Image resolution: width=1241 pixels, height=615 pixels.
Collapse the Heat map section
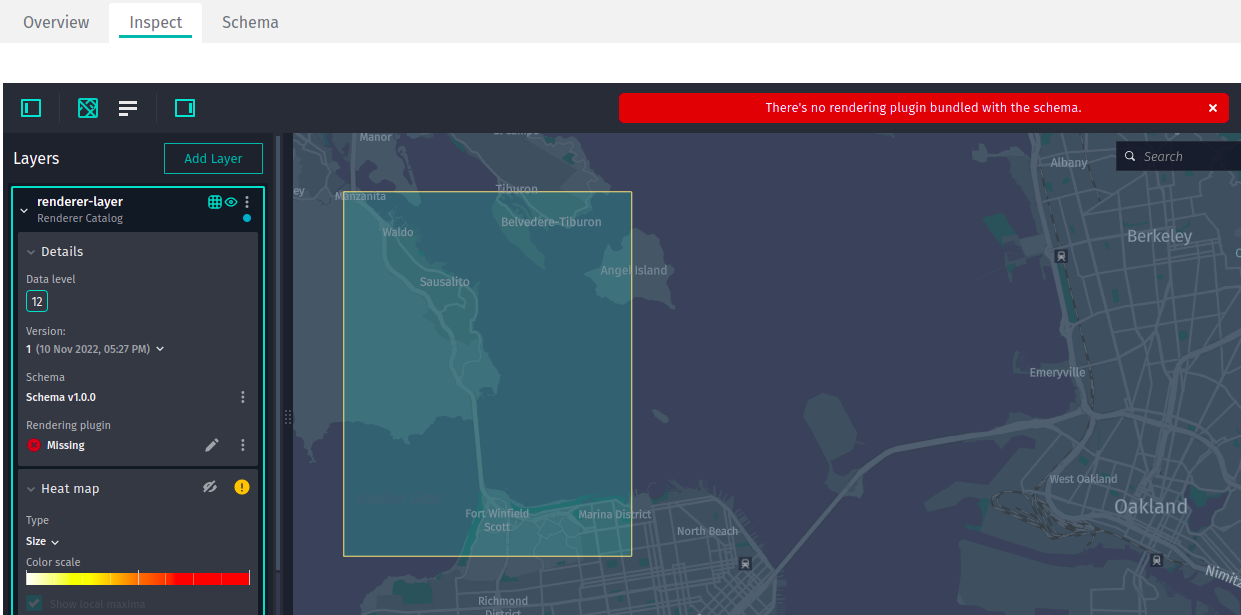pos(31,489)
